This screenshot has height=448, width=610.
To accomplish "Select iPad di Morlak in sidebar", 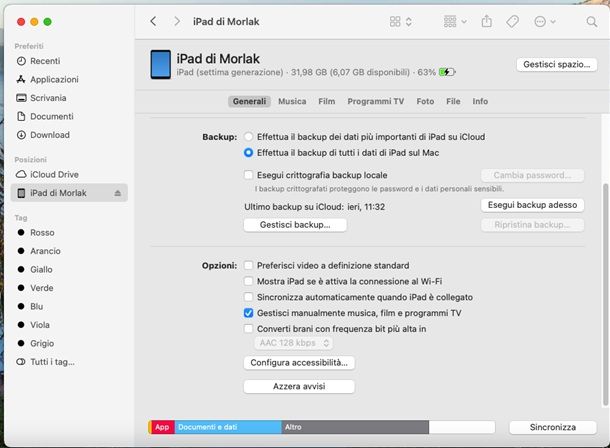I will click(69, 193).
